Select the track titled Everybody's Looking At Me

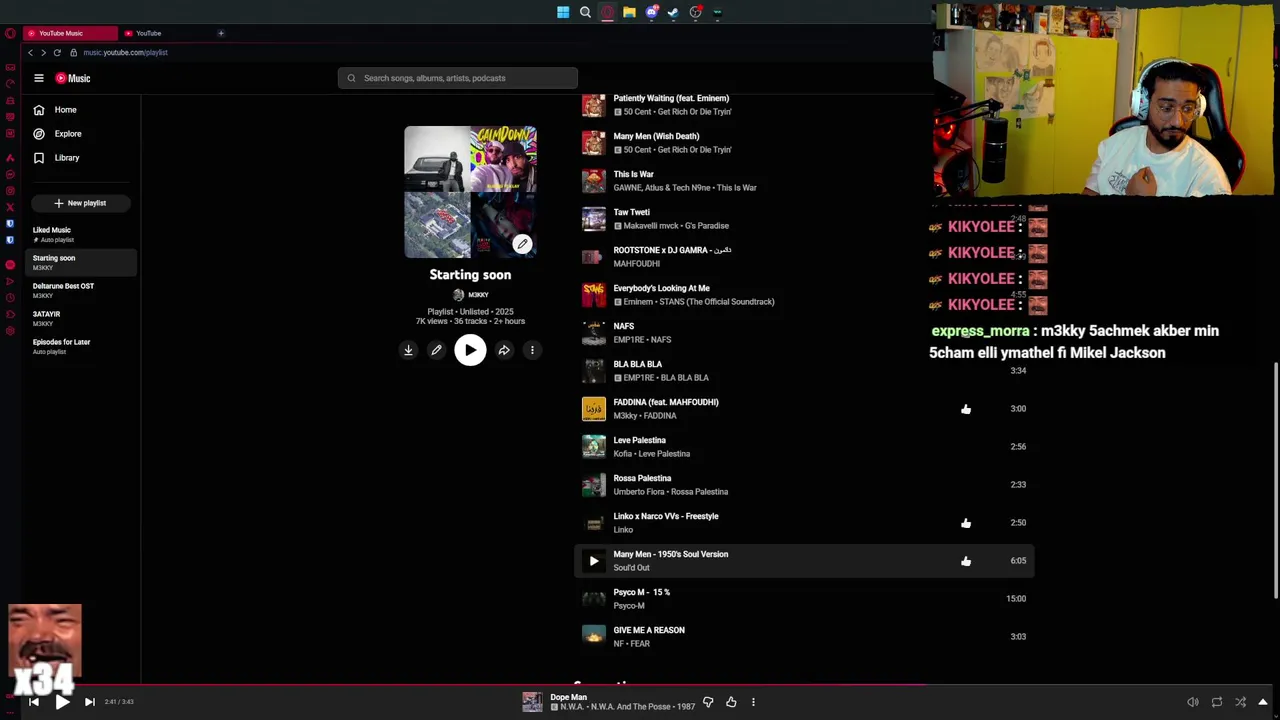[x=661, y=288]
